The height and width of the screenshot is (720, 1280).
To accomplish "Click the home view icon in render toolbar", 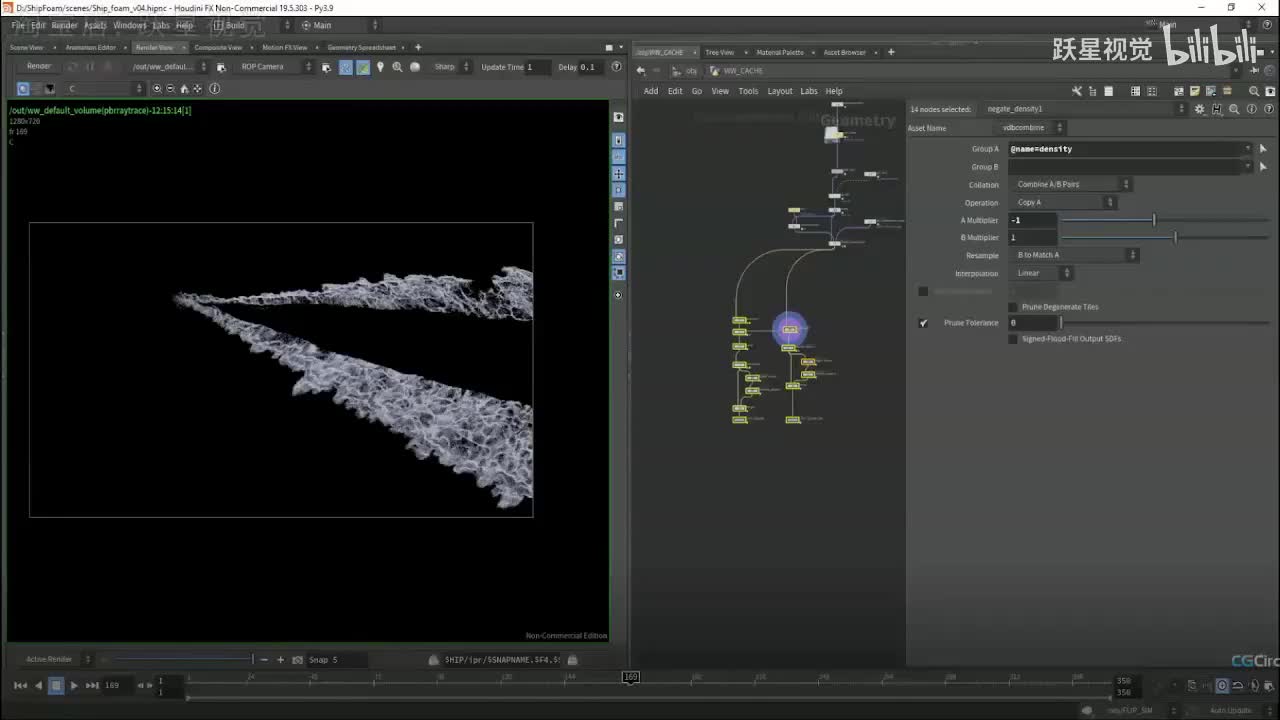I will tap(184, 89).
